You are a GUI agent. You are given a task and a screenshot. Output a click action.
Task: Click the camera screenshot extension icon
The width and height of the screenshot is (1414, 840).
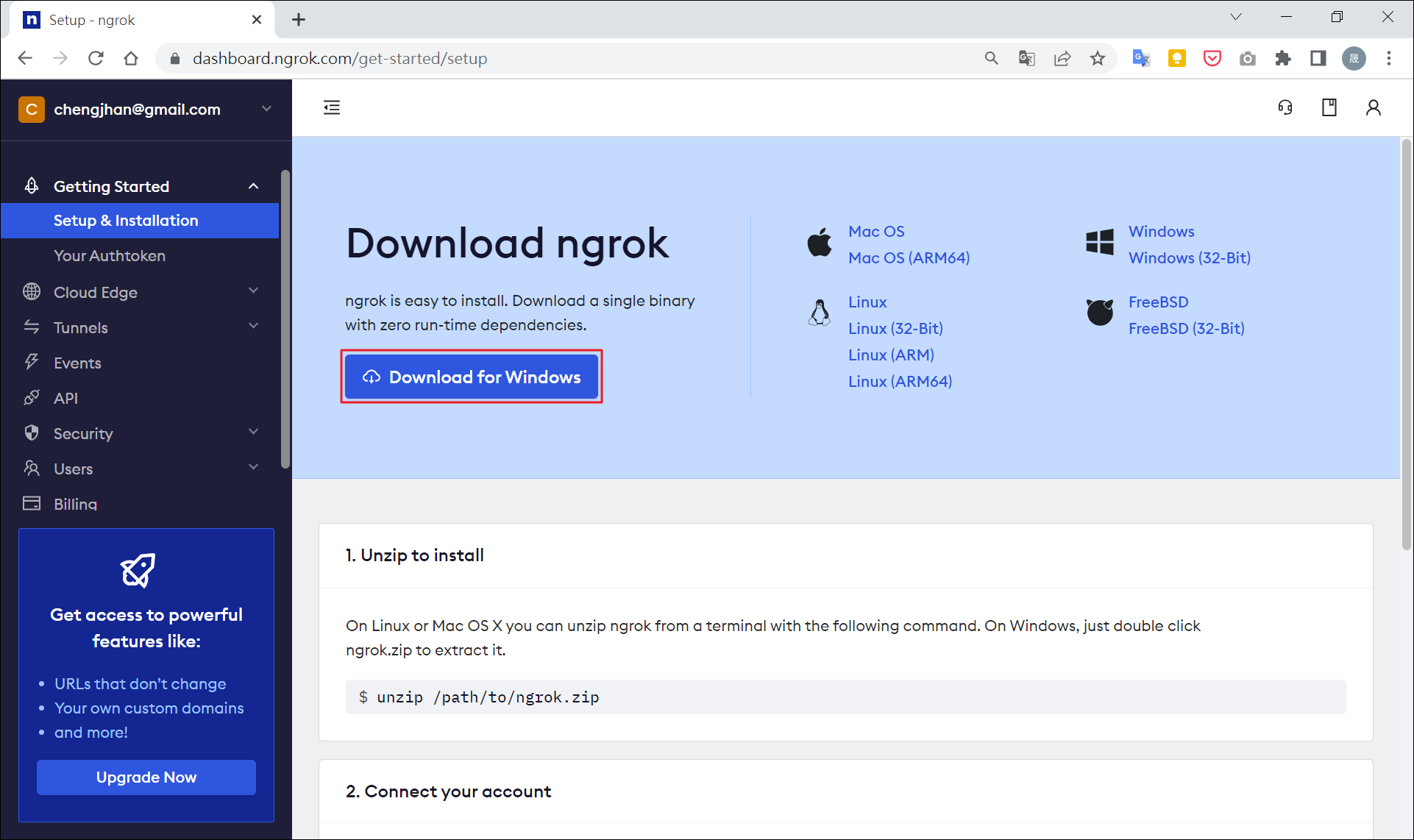click(x=1247, y=58)
